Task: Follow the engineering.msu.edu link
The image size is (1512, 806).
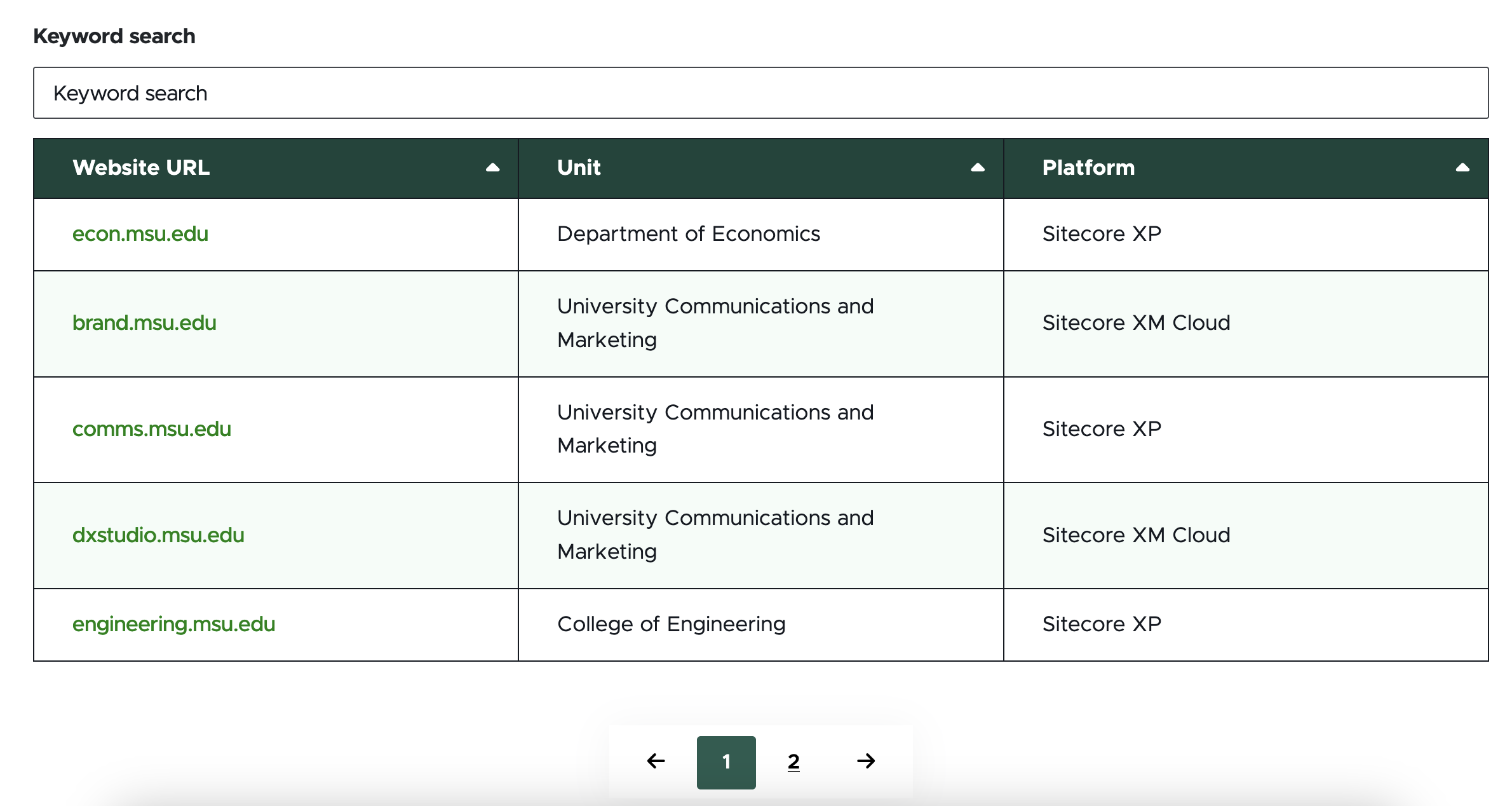Action: pyautogui.click(x=173, y=624)
